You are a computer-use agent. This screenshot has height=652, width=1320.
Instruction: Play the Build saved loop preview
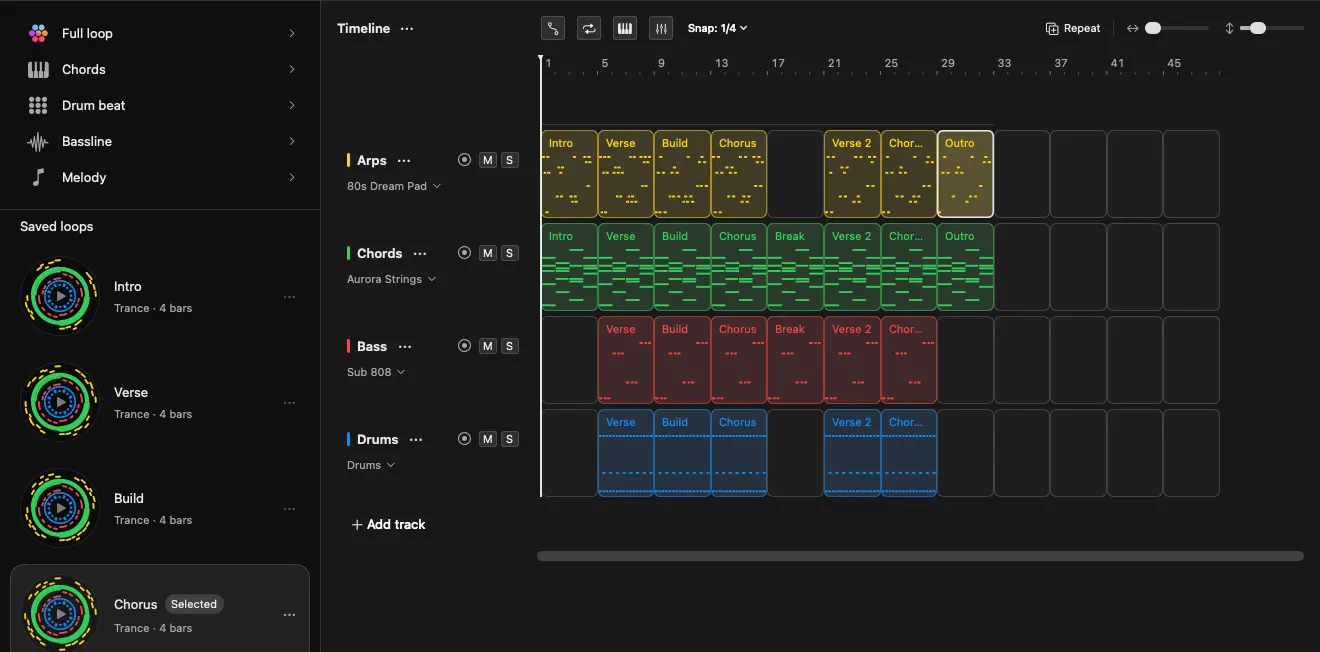tap(61, 508)
